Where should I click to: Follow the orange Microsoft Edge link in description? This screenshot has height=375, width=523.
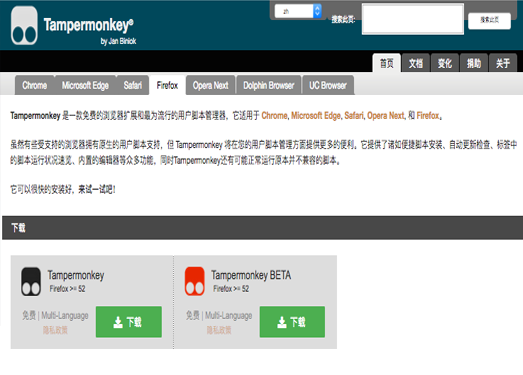click(x=316, y=115)
